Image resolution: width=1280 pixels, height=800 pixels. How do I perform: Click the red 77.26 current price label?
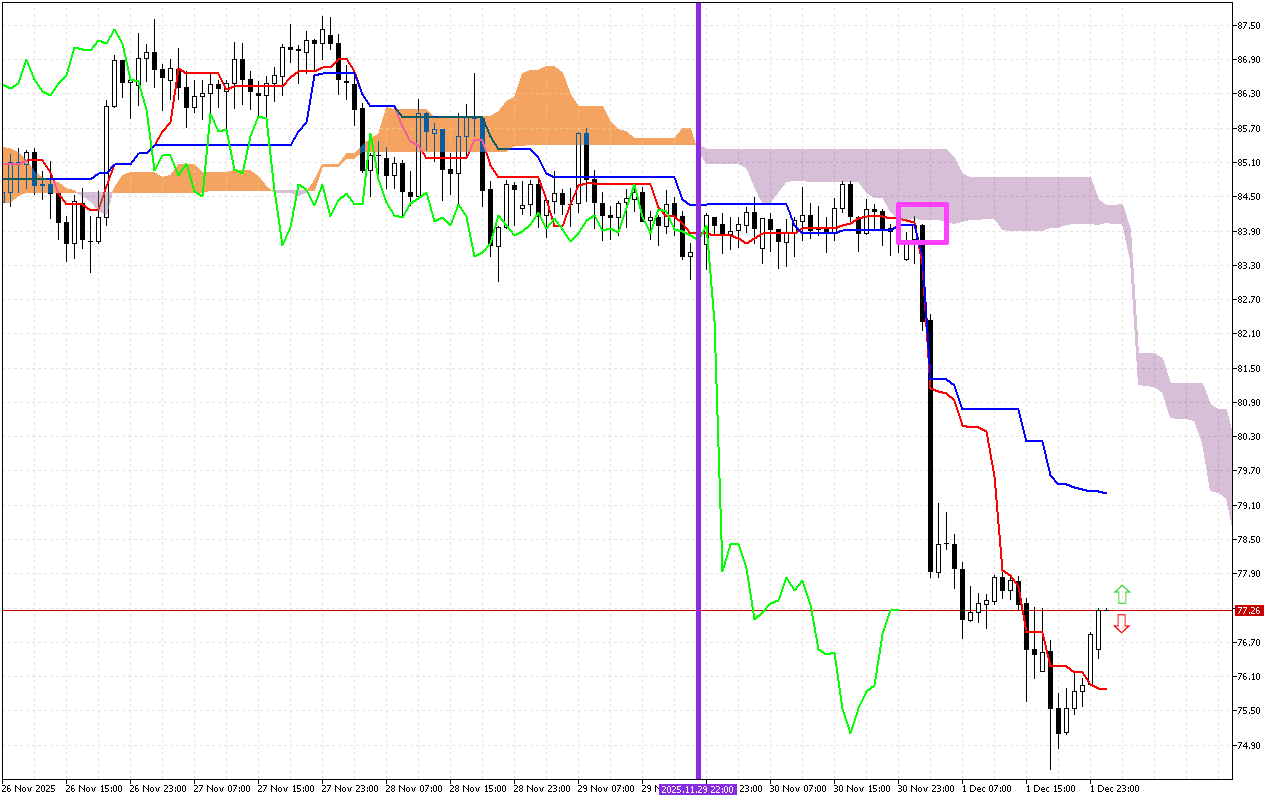coord(1249,610)
